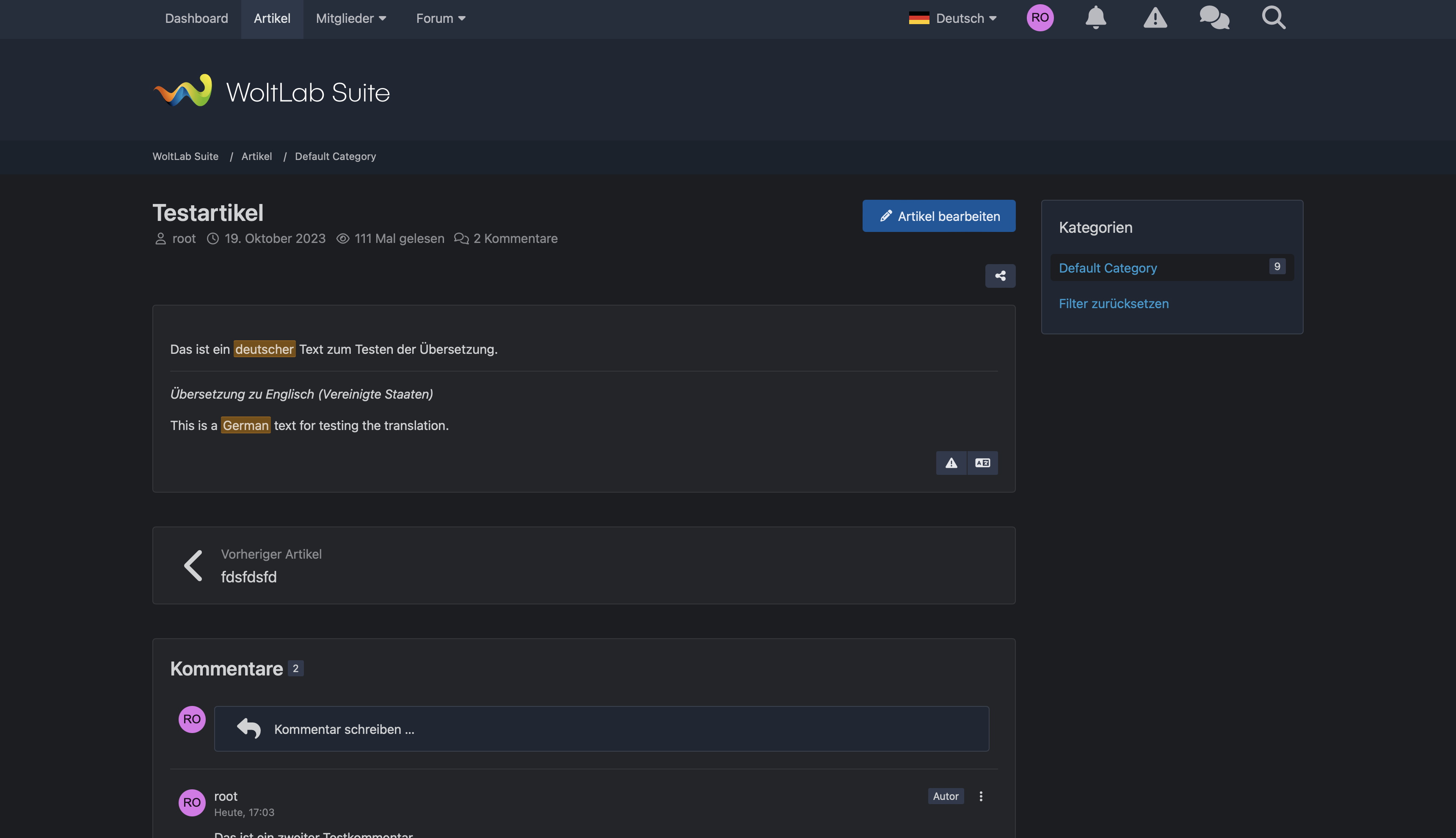Click the Kommentar schreiben input field
The width and height of the screenshot is (1456, 838).
[x=601, y=729]
